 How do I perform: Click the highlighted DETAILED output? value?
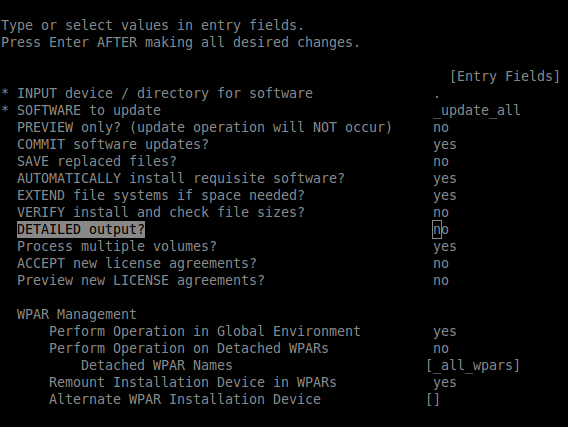coord(441,230)
